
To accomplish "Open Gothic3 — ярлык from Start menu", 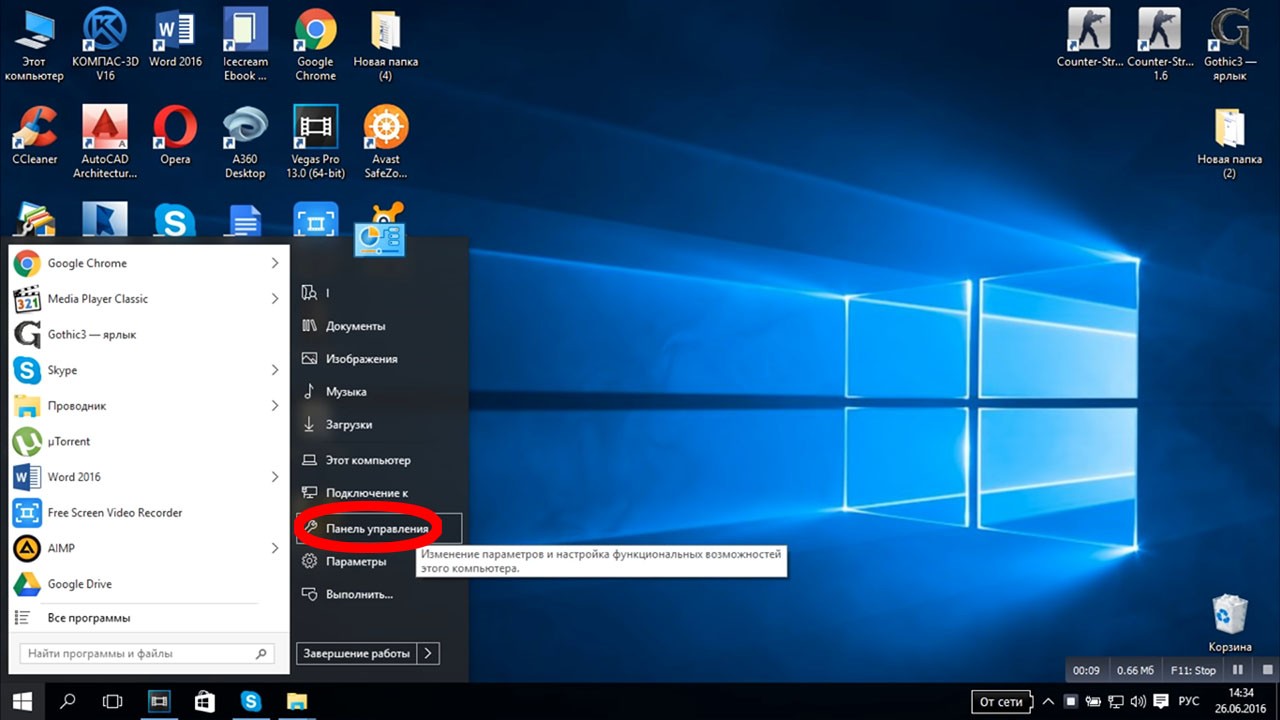I will (149, 335).
